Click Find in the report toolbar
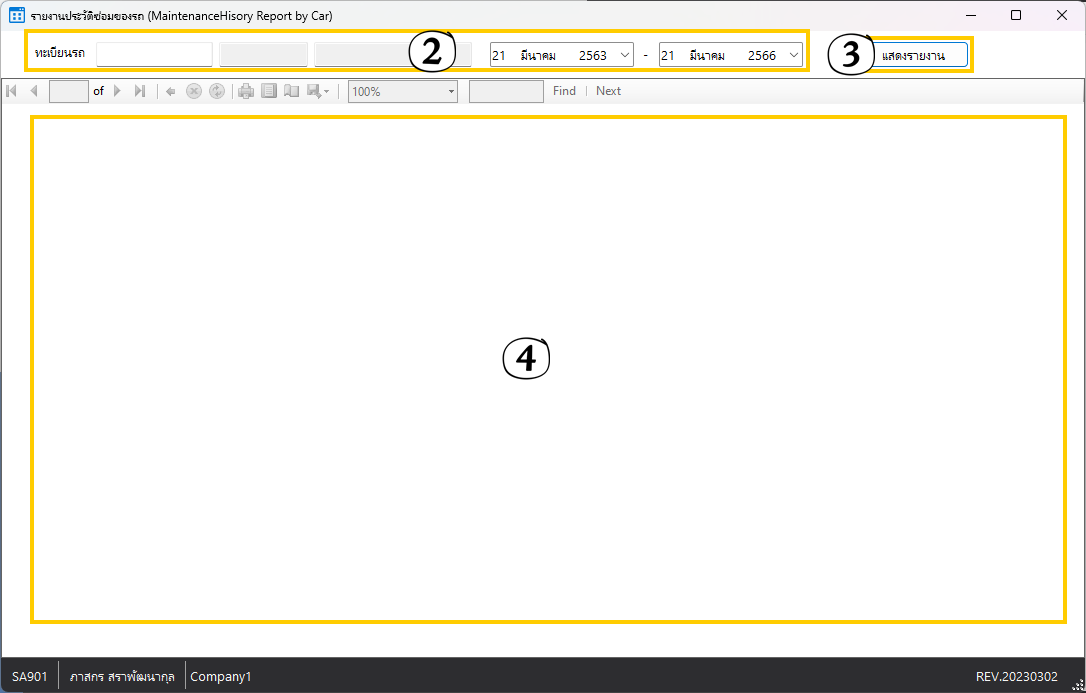 [564, 91]
